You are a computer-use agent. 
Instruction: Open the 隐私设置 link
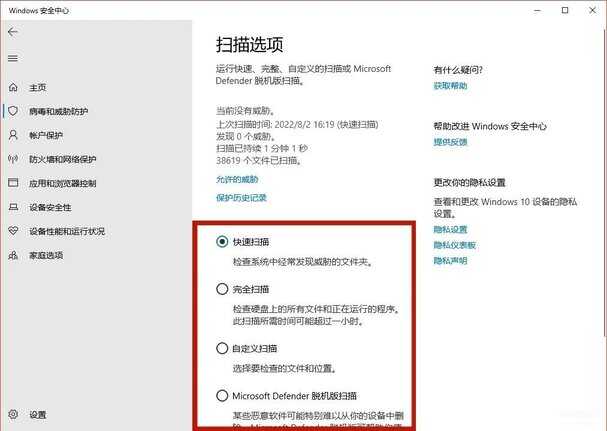tap(450, 229)
